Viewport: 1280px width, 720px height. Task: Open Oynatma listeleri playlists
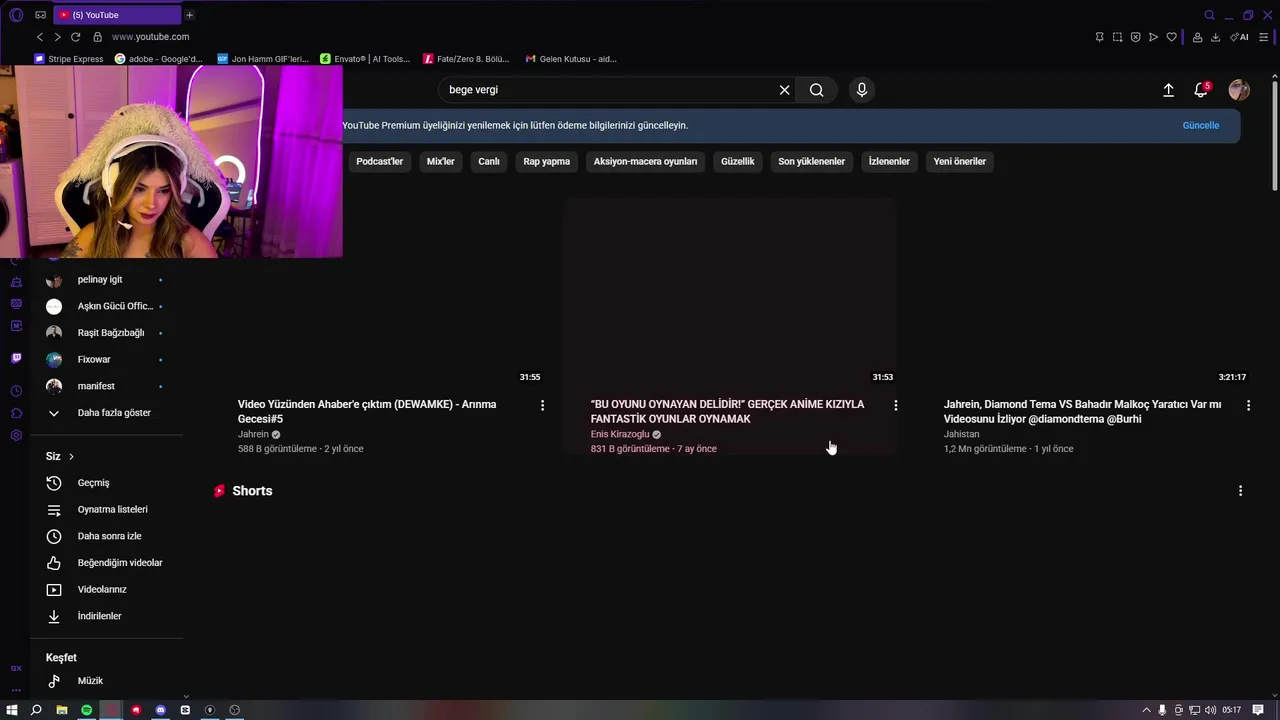[107, 509]
